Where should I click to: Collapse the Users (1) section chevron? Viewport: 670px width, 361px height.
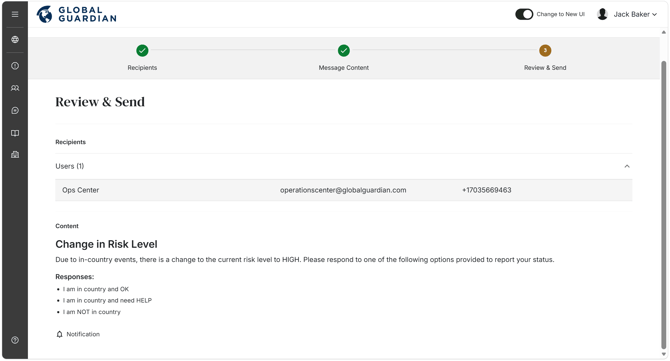pos(627,166)
